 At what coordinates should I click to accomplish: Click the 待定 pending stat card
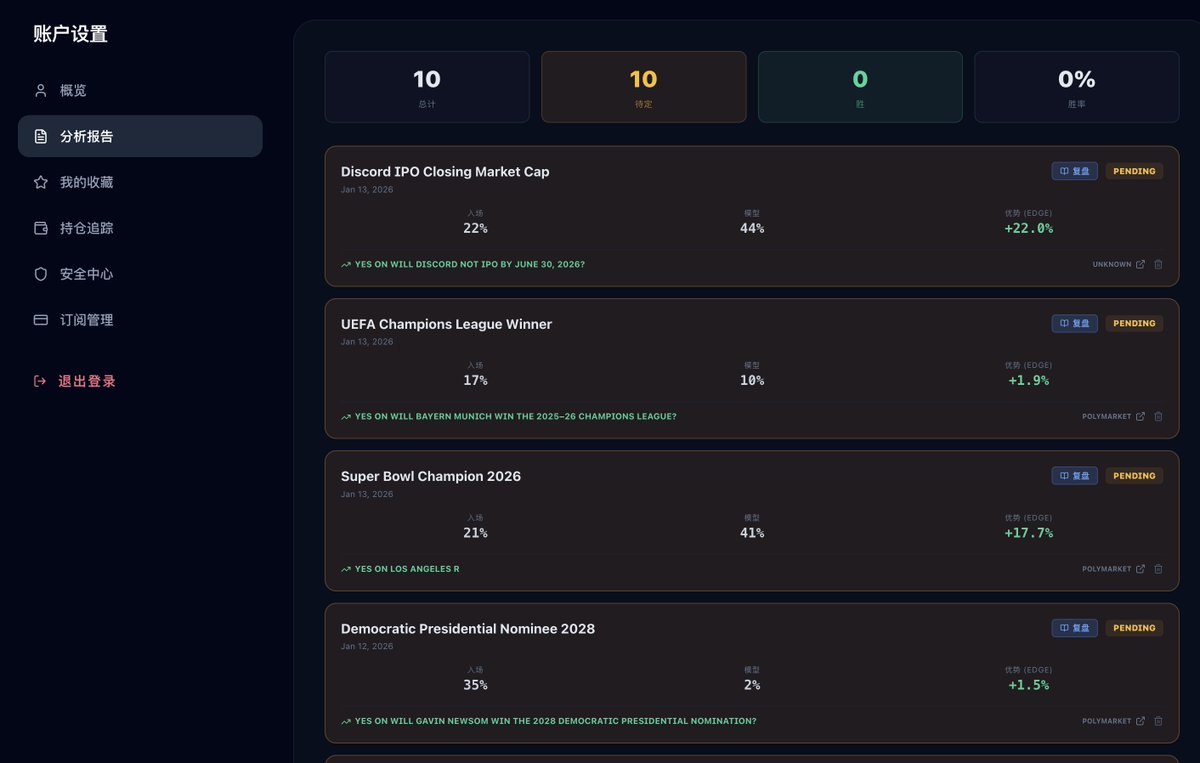click(644, 87)
